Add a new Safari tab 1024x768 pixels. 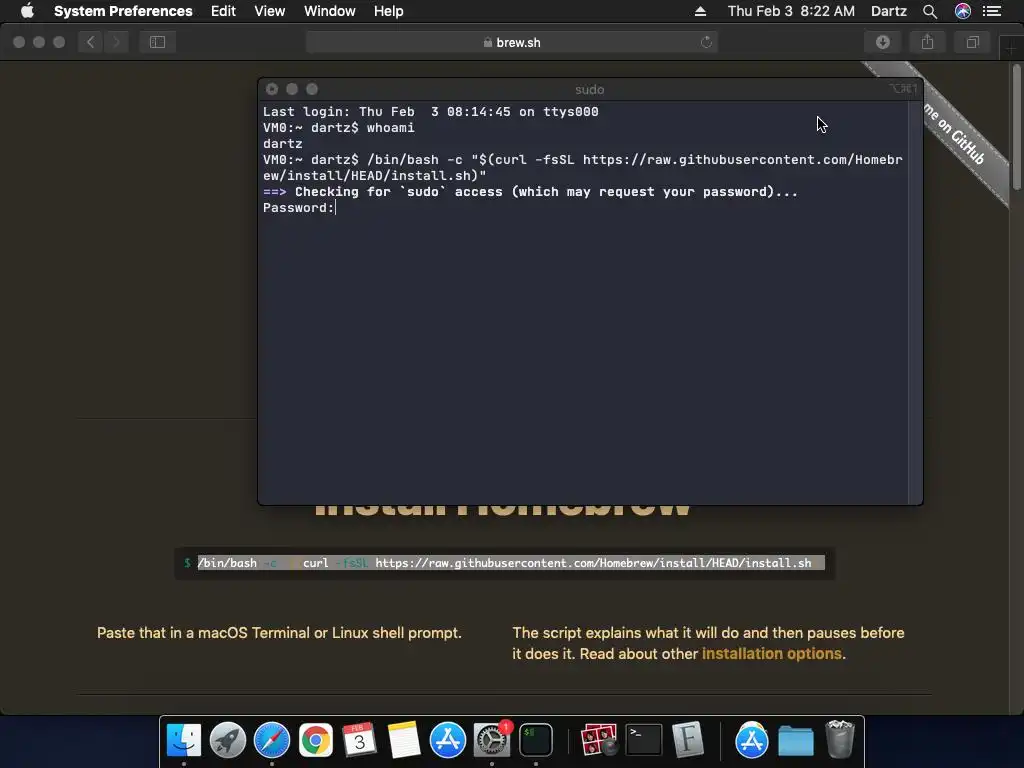click(1010, 50)
